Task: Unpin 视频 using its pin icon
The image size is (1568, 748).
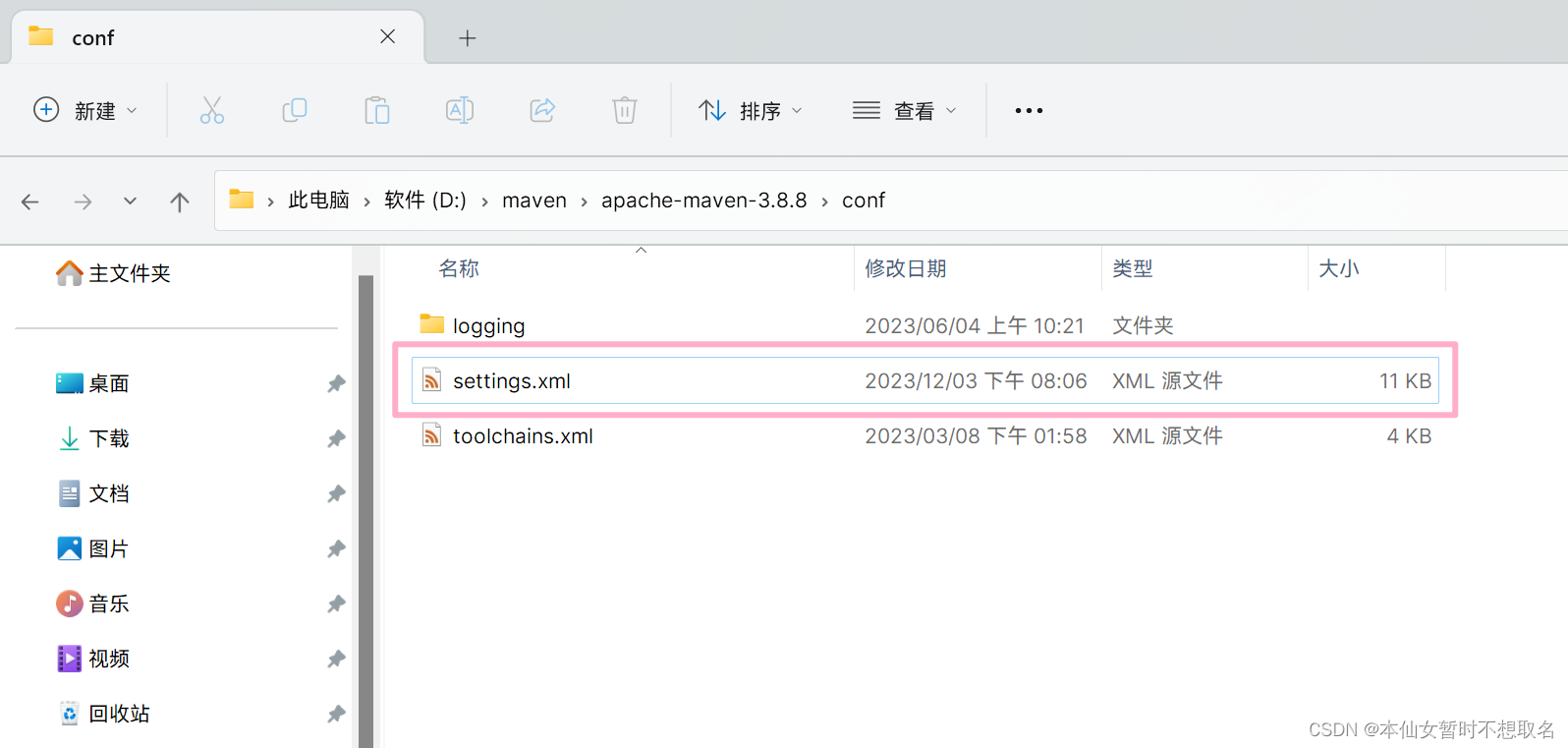Action: 336,659
